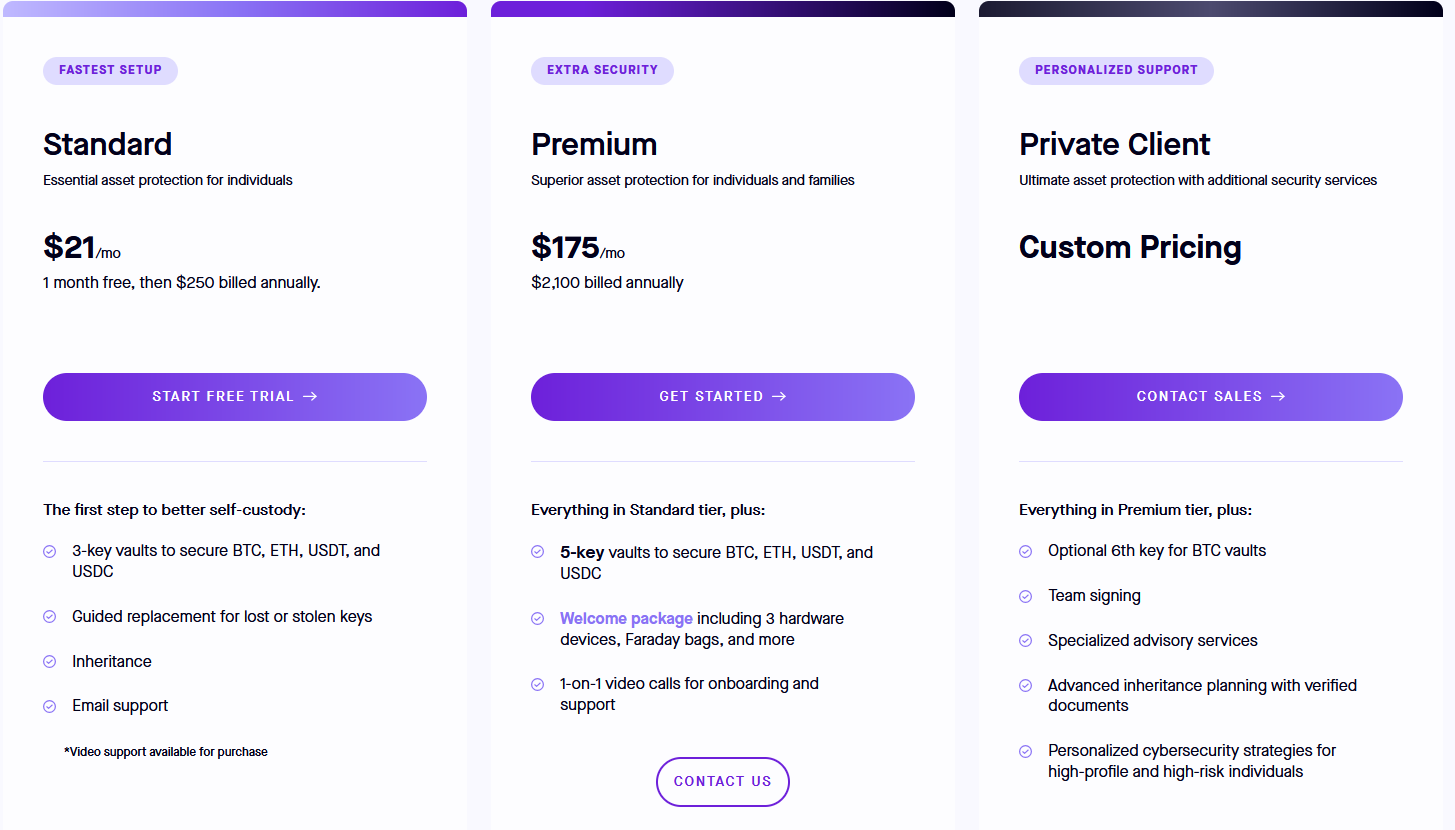Click the outlined Contact Us button
Image resolution: width=1455 pixels, height=830 pixels.
pyautogui.click(x=723, y=782)
